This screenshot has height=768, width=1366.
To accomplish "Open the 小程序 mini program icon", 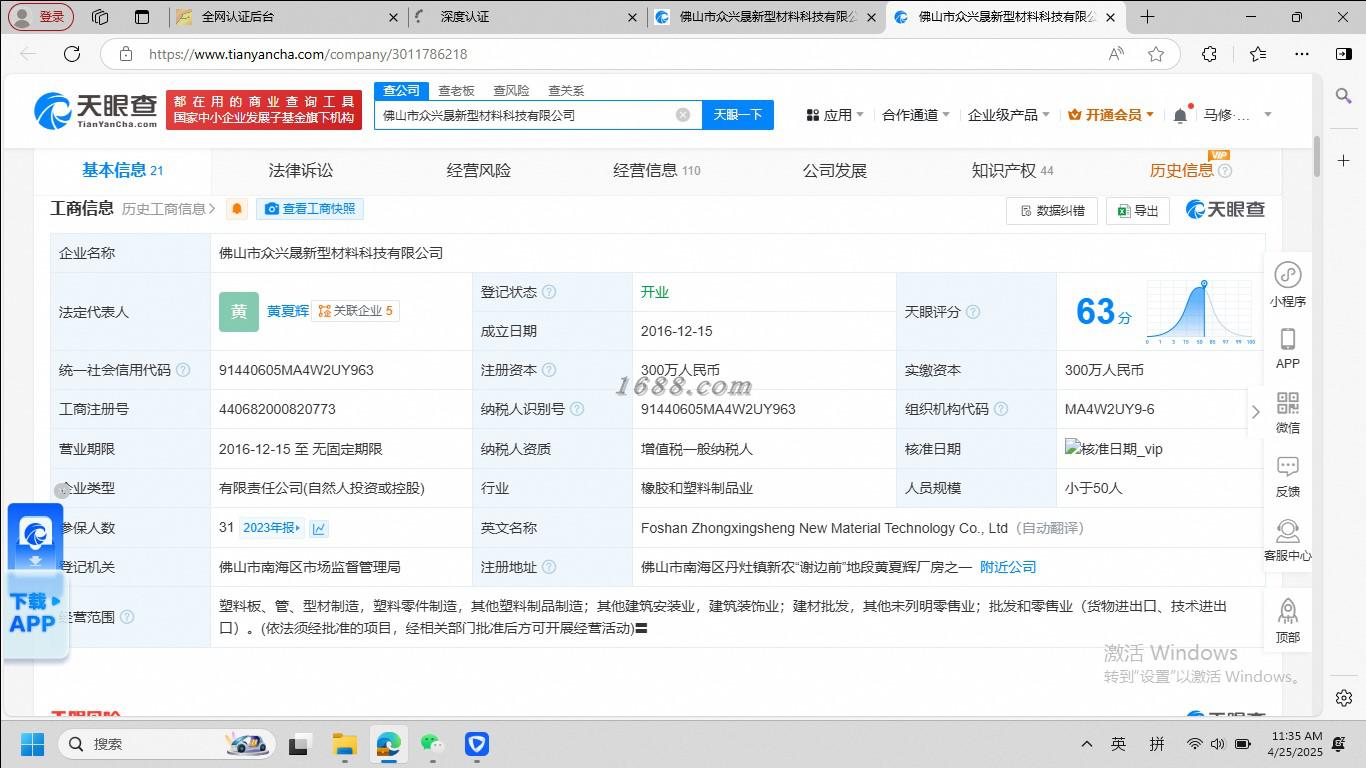I will [x=1288, y=284].
